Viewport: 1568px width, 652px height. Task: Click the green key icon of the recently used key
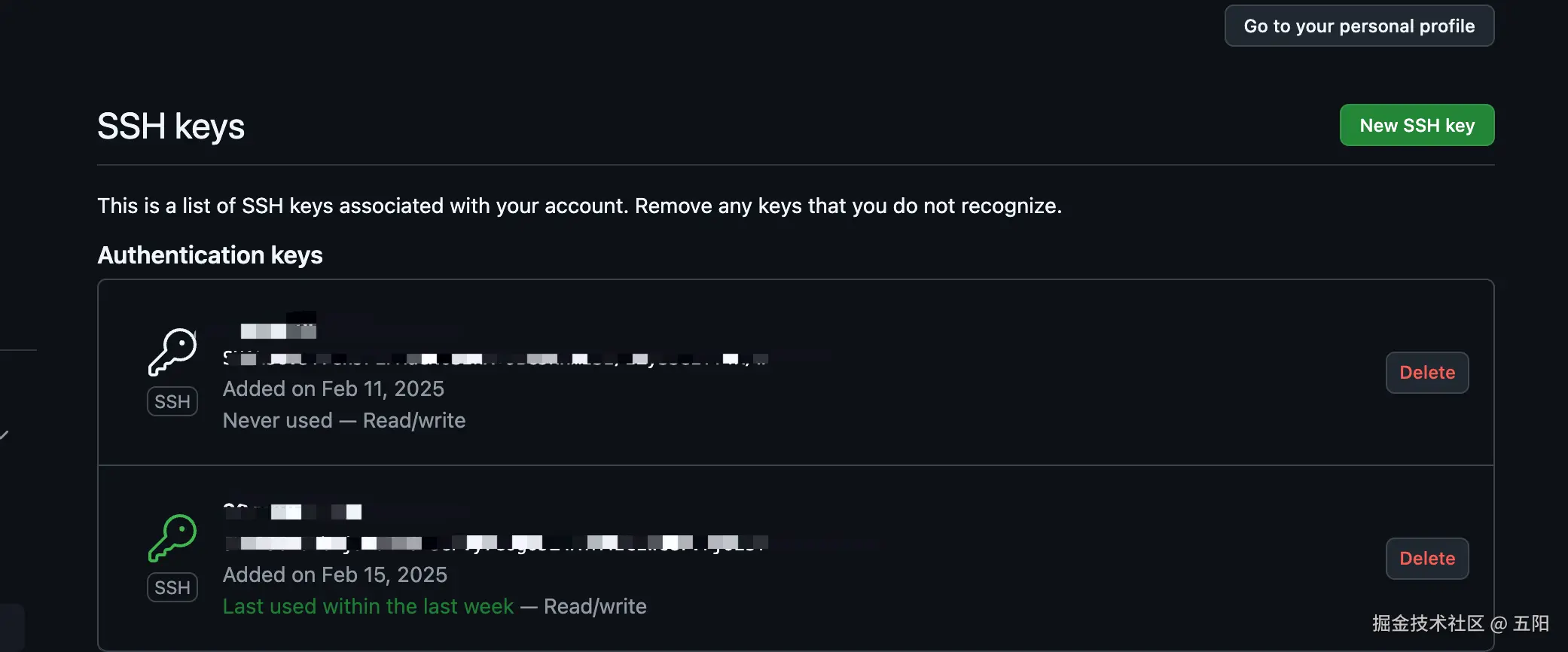pos(172,538)
